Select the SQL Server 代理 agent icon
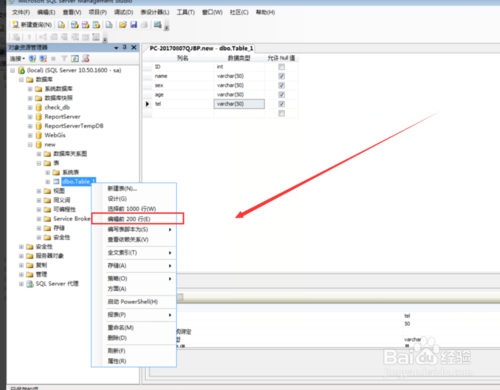 (x=30, y=284)
